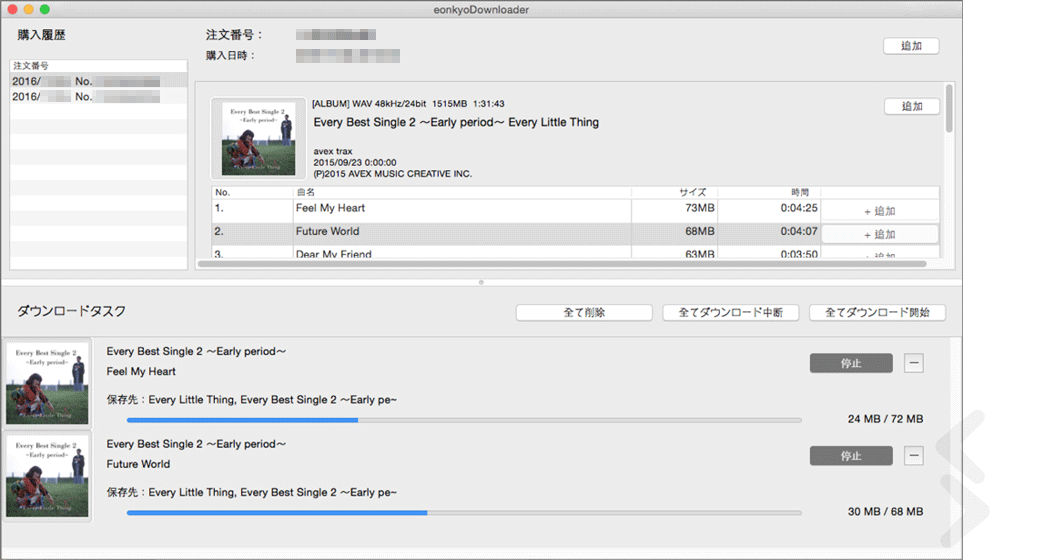Add the whole album with its 追加 button

(x=911, y=106)
